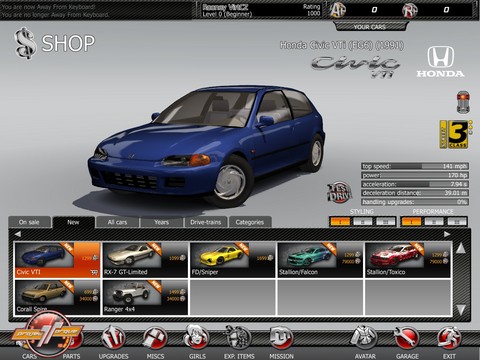Open the Your Cars button
Image resolution: width=480 pixels, height=360 pixels.
point(370,27)
